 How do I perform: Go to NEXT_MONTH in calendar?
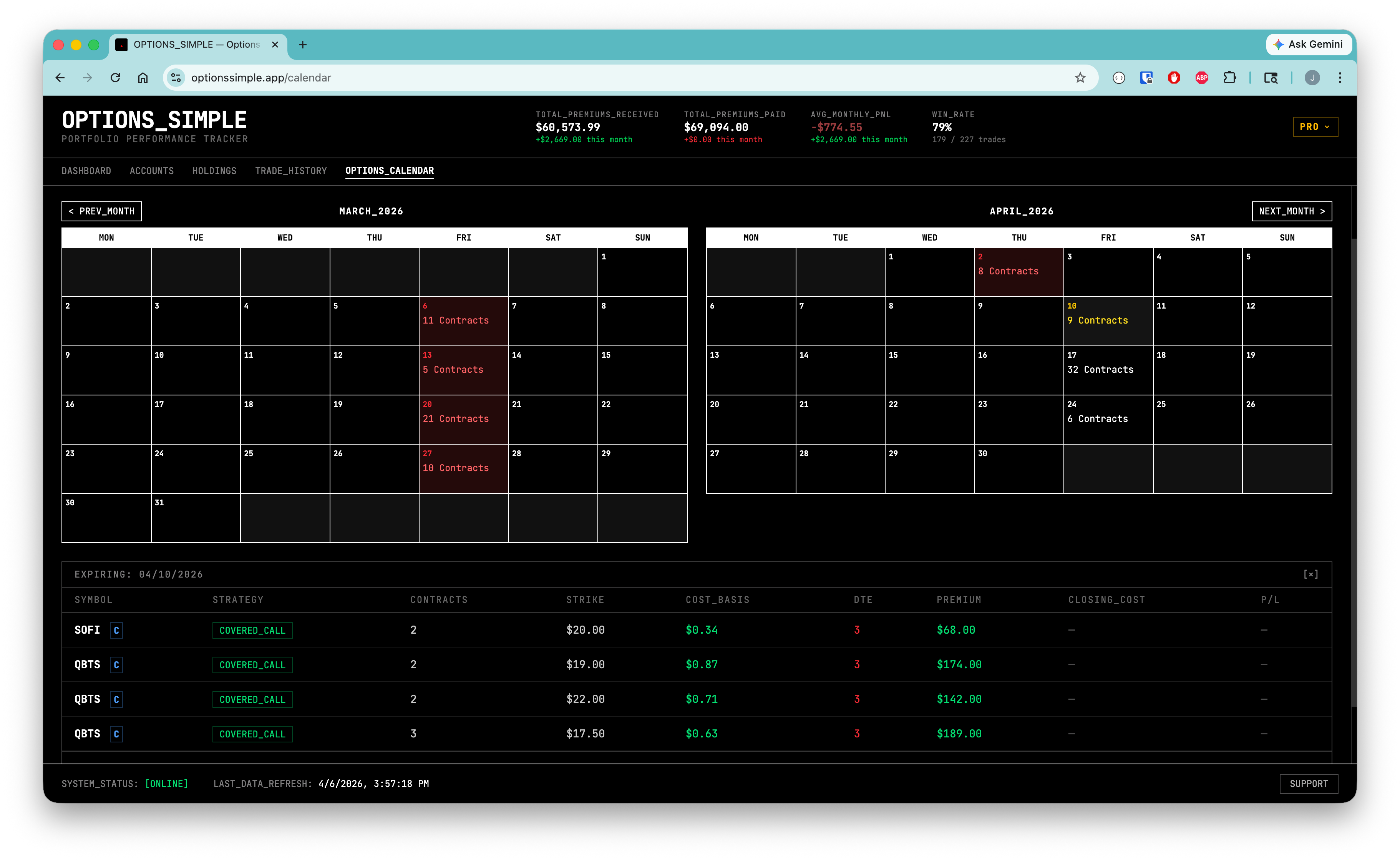[x=1291, y=211]
